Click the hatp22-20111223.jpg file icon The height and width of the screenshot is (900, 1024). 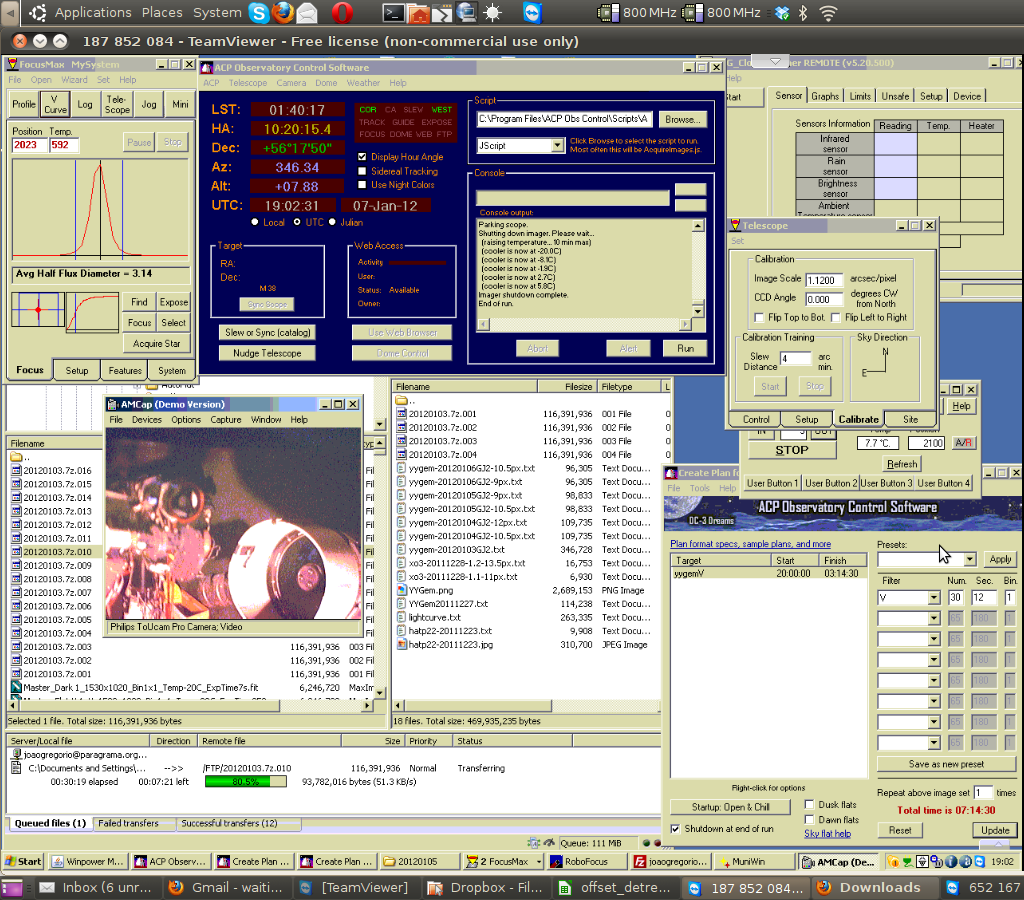coord(402,645)
